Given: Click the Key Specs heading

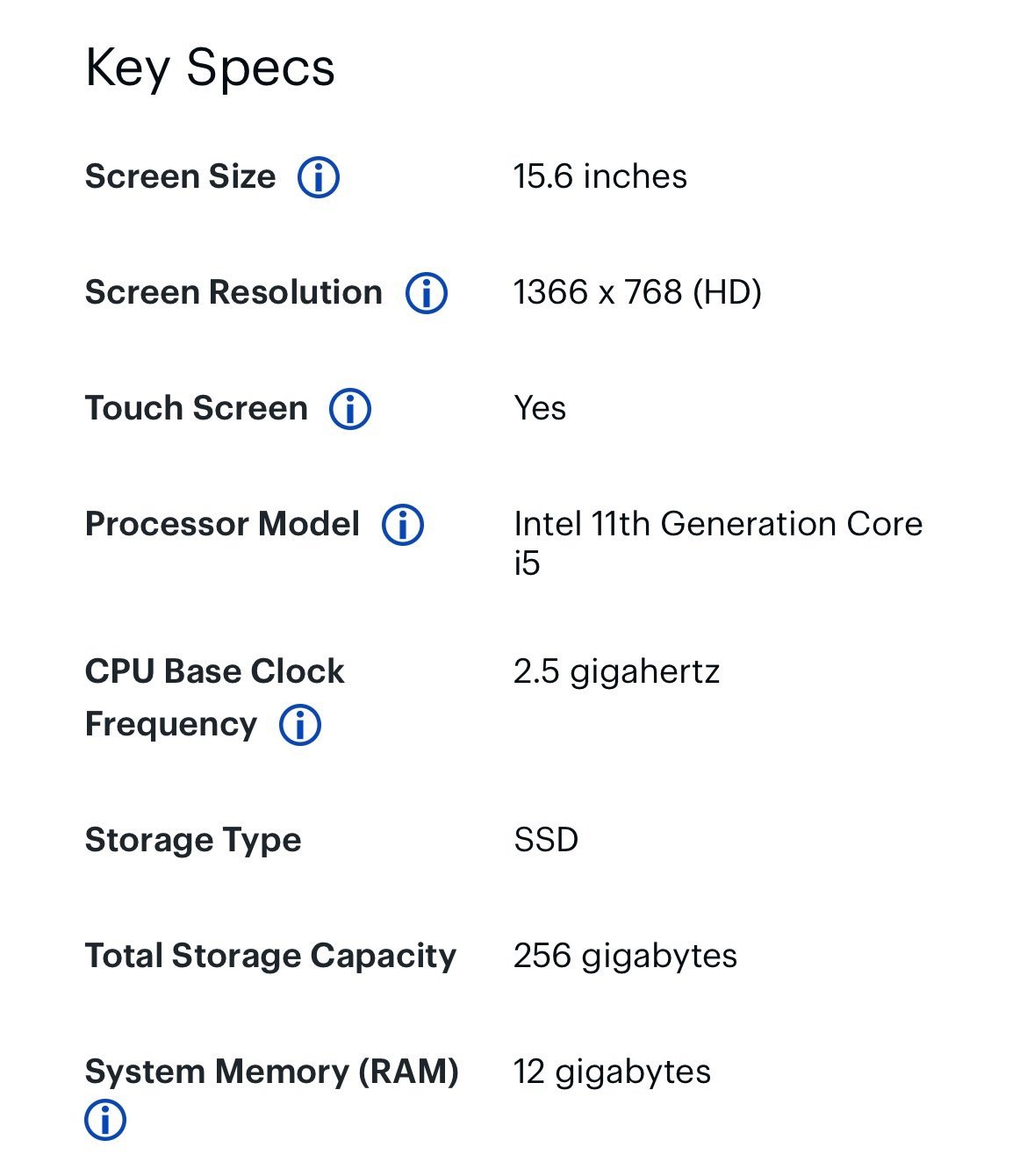Looking at the screenshot, I should click(x=210, y=68).
